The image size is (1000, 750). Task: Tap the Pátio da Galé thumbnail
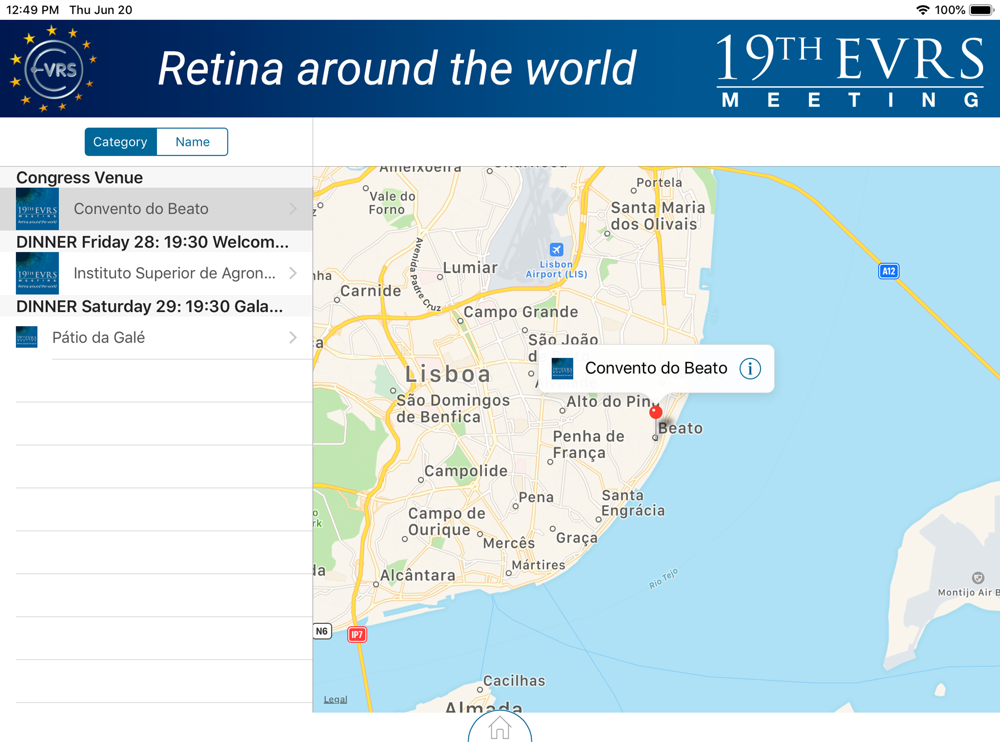point(27,337)
